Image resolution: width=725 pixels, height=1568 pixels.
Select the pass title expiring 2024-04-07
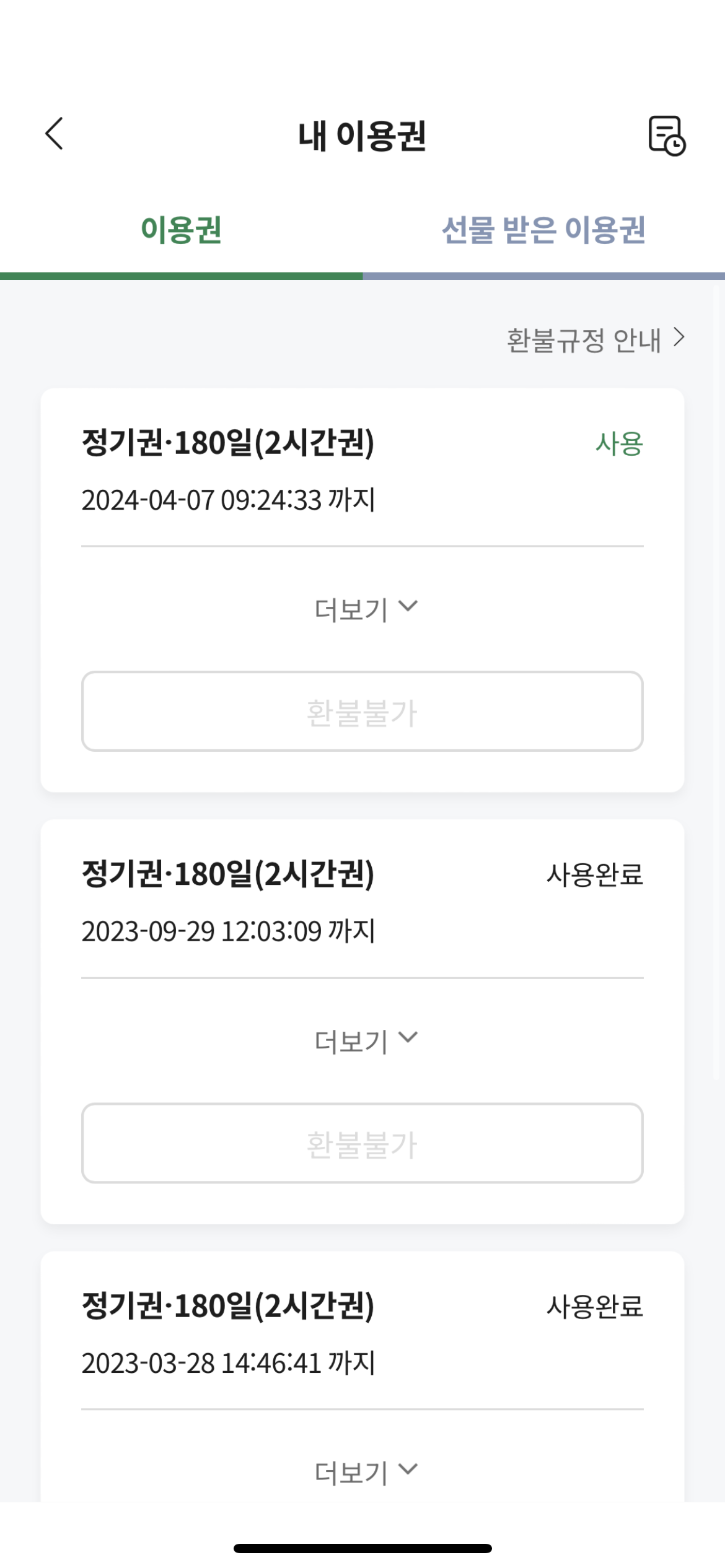228,443
